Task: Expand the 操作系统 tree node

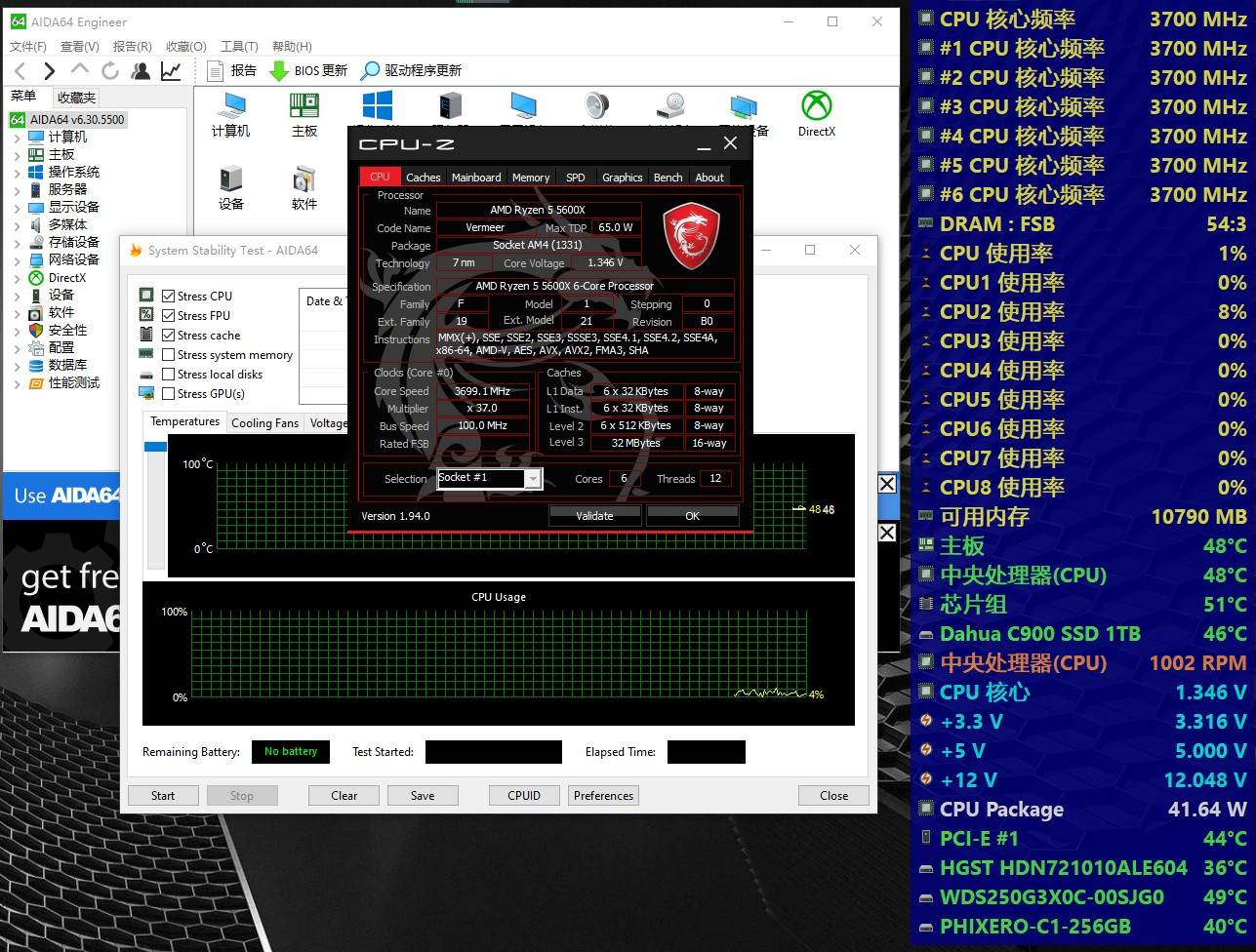Action: pos(18,173)
